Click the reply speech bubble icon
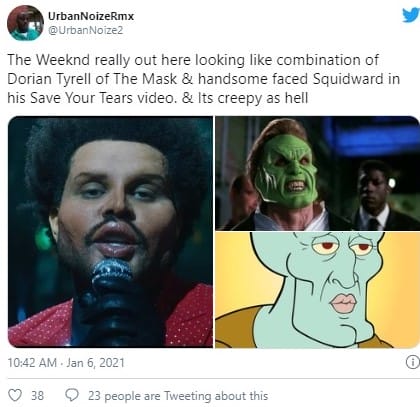Screen dimensions: 420x407 point(72,395)
